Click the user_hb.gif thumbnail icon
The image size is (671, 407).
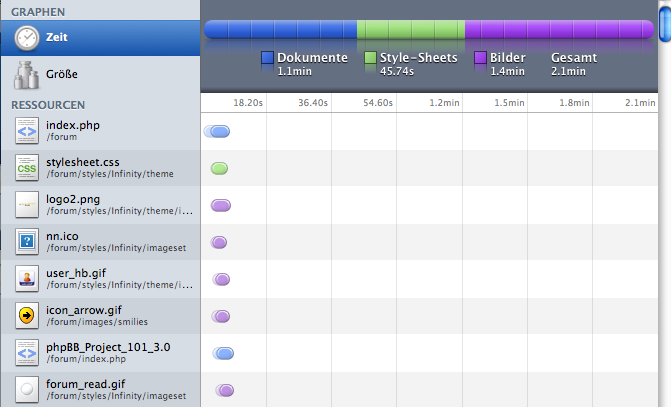pyautogui.click(x=27, y=278)
